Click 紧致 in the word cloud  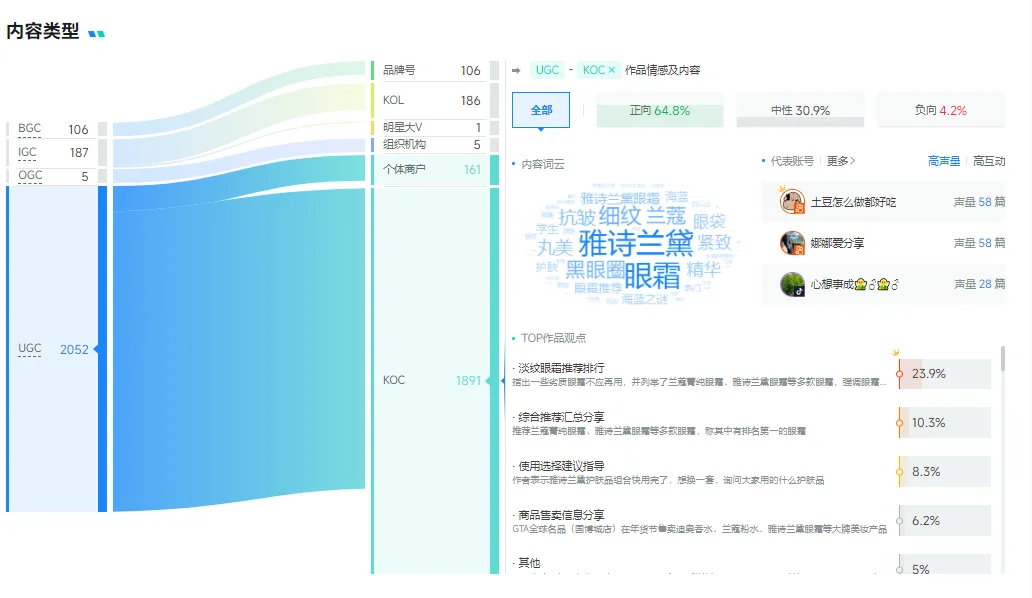715,243
